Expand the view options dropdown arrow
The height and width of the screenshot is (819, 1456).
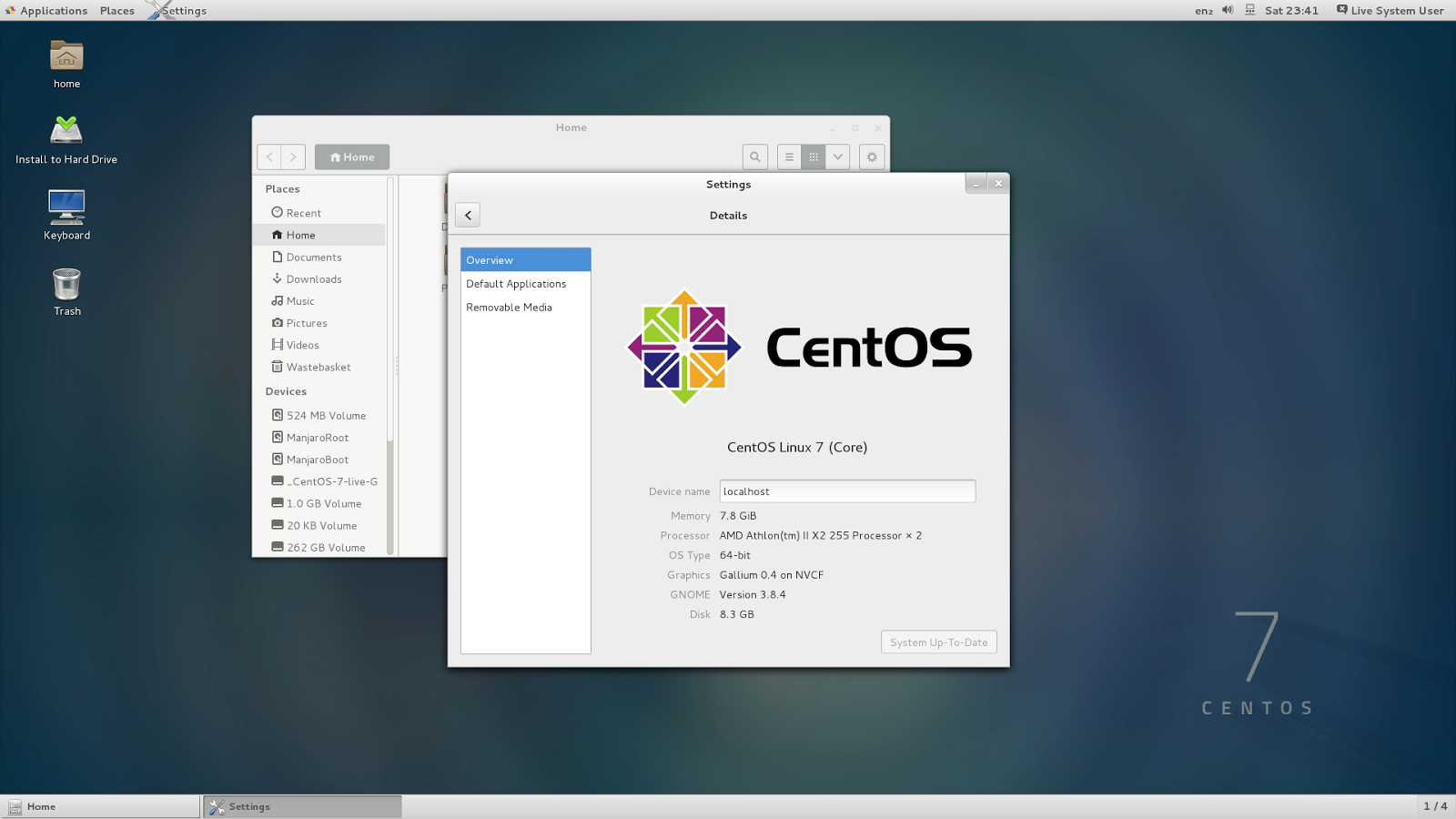[x=838, y=157]
